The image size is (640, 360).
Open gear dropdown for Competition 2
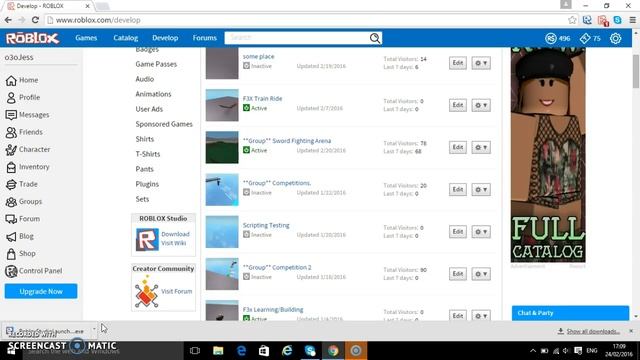(481, 273)
